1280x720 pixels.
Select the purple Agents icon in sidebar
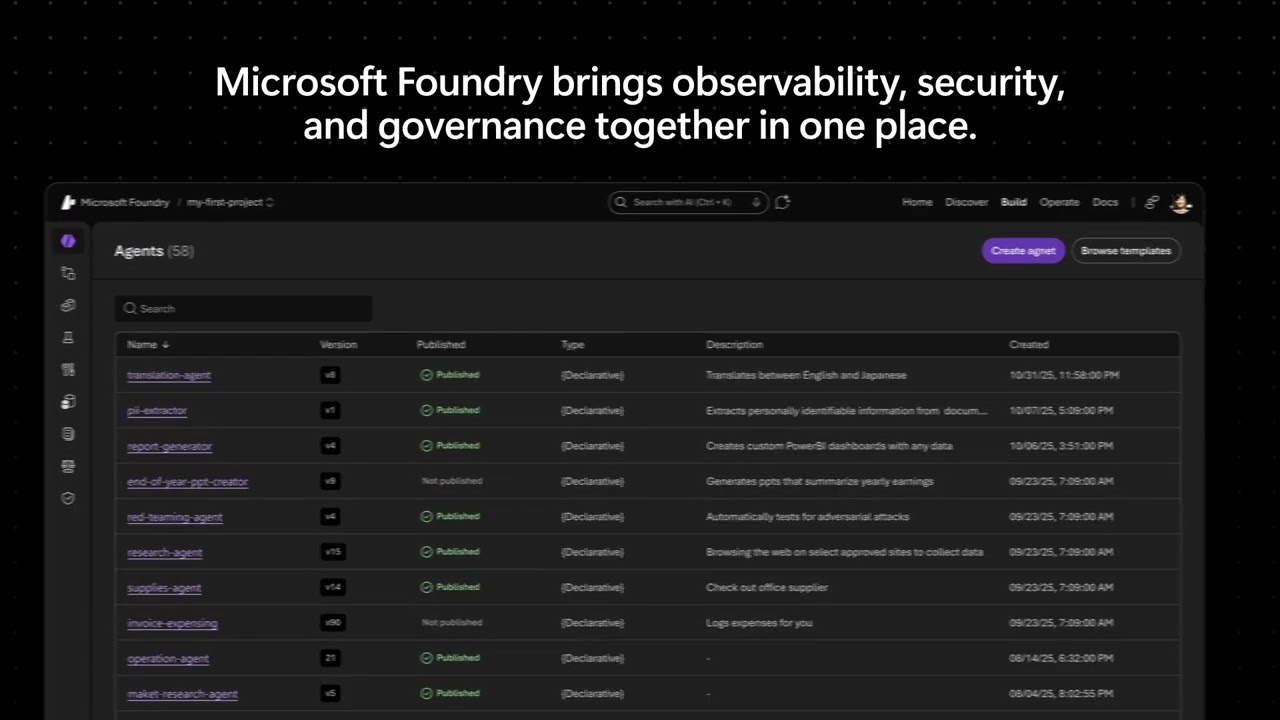(68, 241)
